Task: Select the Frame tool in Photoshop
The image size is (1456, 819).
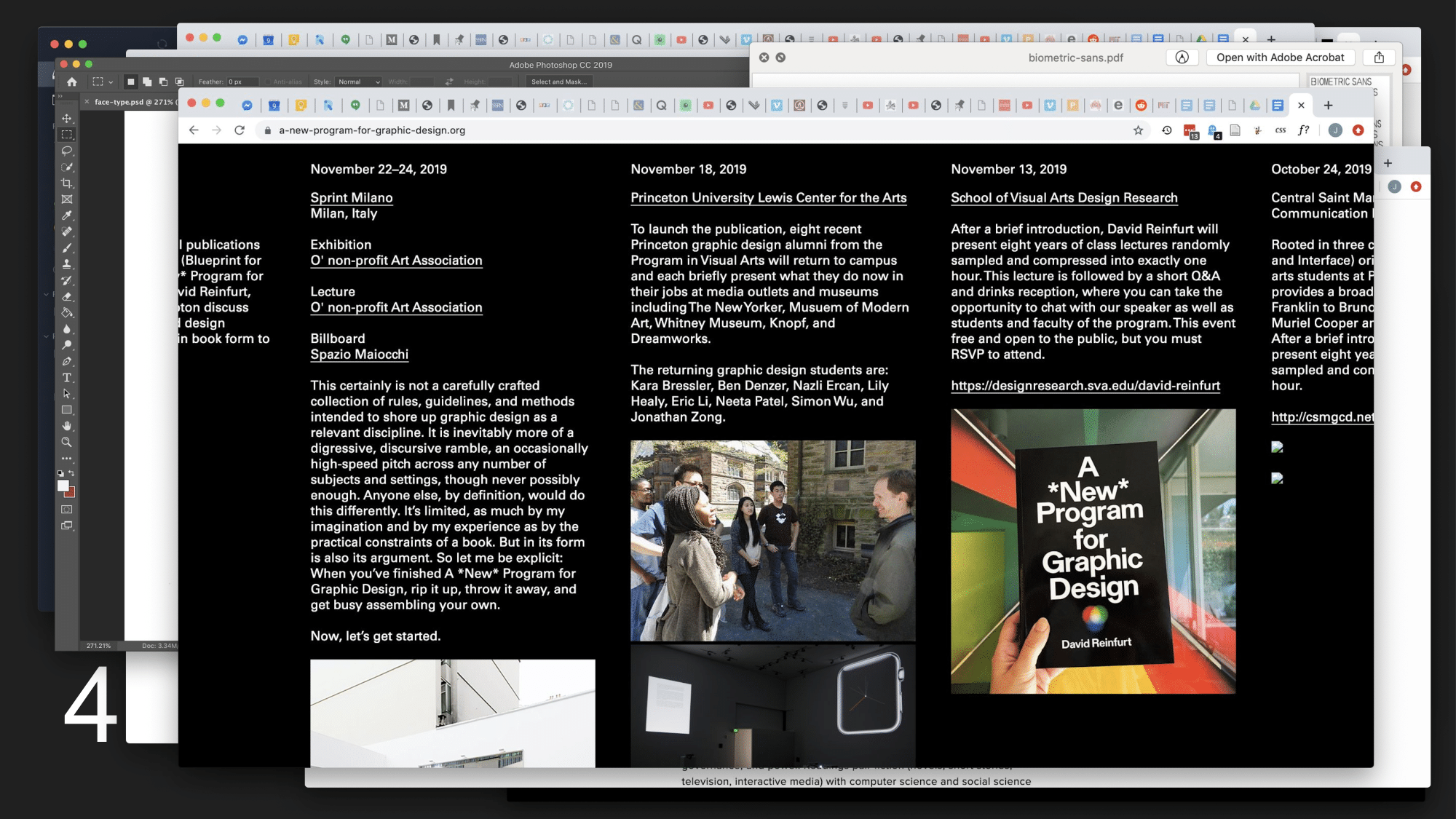Action: [x=67, y=199]
